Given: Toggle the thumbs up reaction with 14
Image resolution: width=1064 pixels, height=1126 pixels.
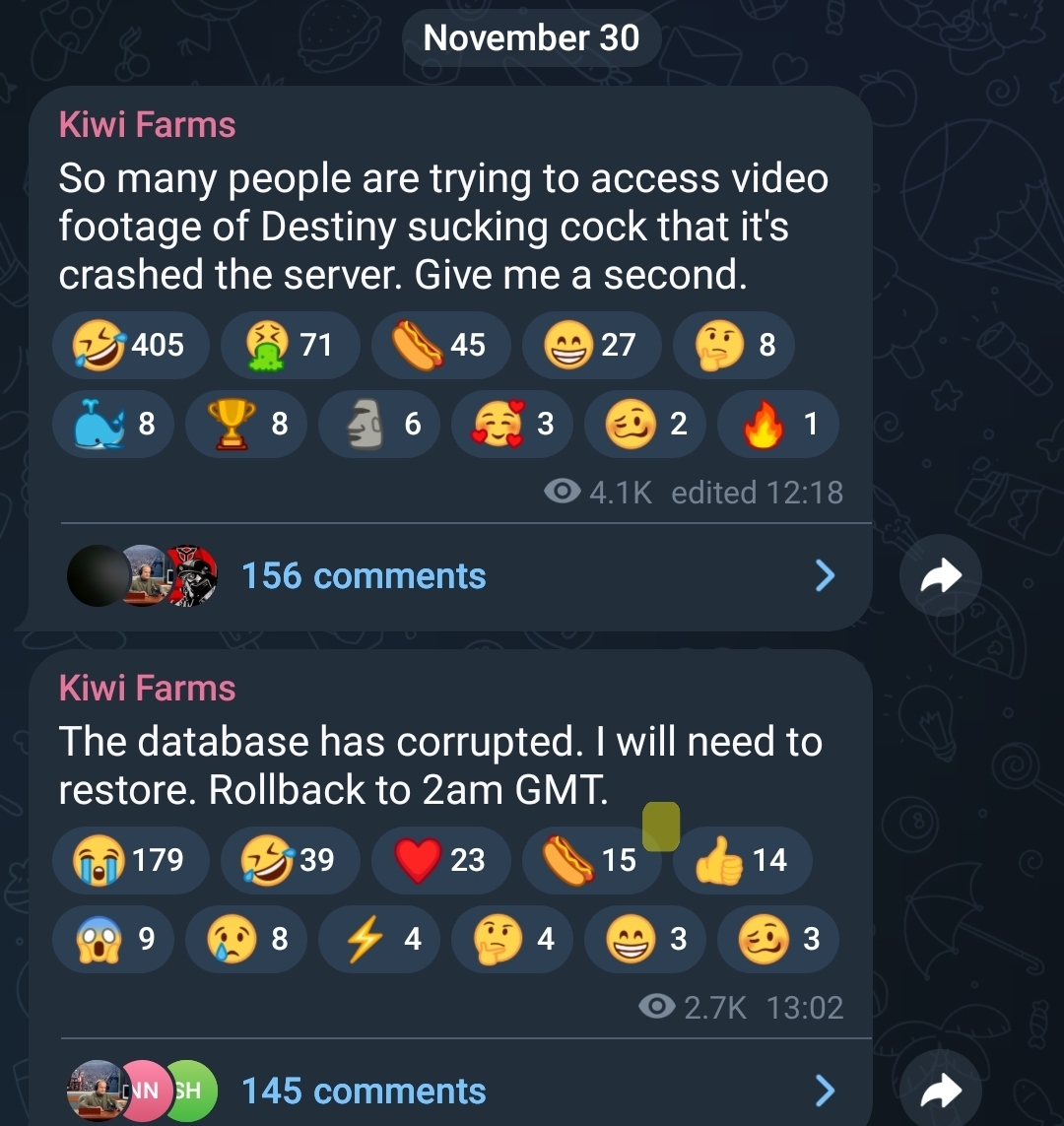Looking at the screenshot, I should [743, 860].
